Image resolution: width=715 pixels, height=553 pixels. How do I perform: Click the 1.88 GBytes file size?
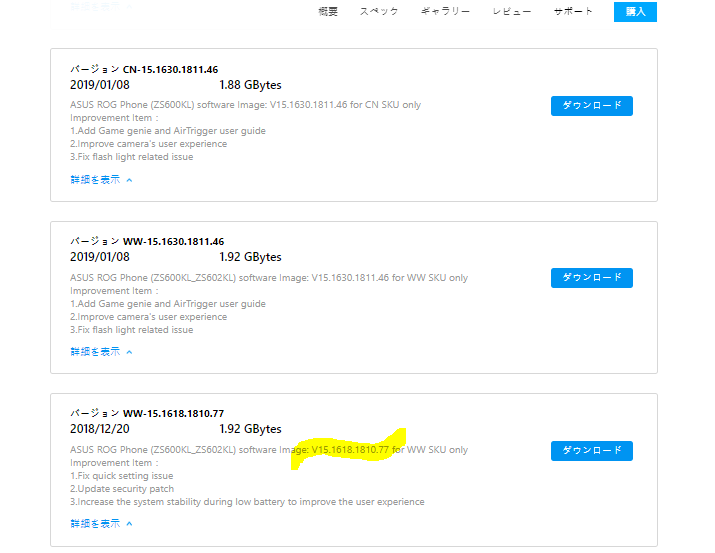[250, 85]
